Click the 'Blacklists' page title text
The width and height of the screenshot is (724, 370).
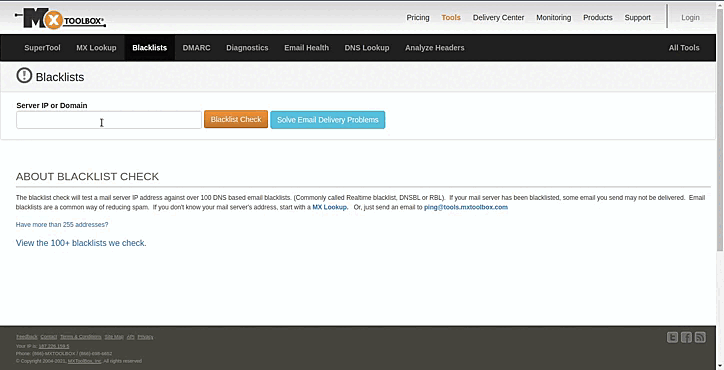(60, 77)
